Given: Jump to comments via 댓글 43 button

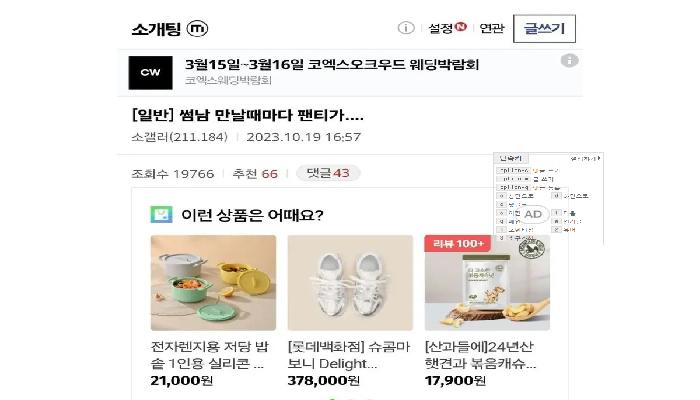Looking at the screenshot, I should pyautogui.click(x=328, y=173).
